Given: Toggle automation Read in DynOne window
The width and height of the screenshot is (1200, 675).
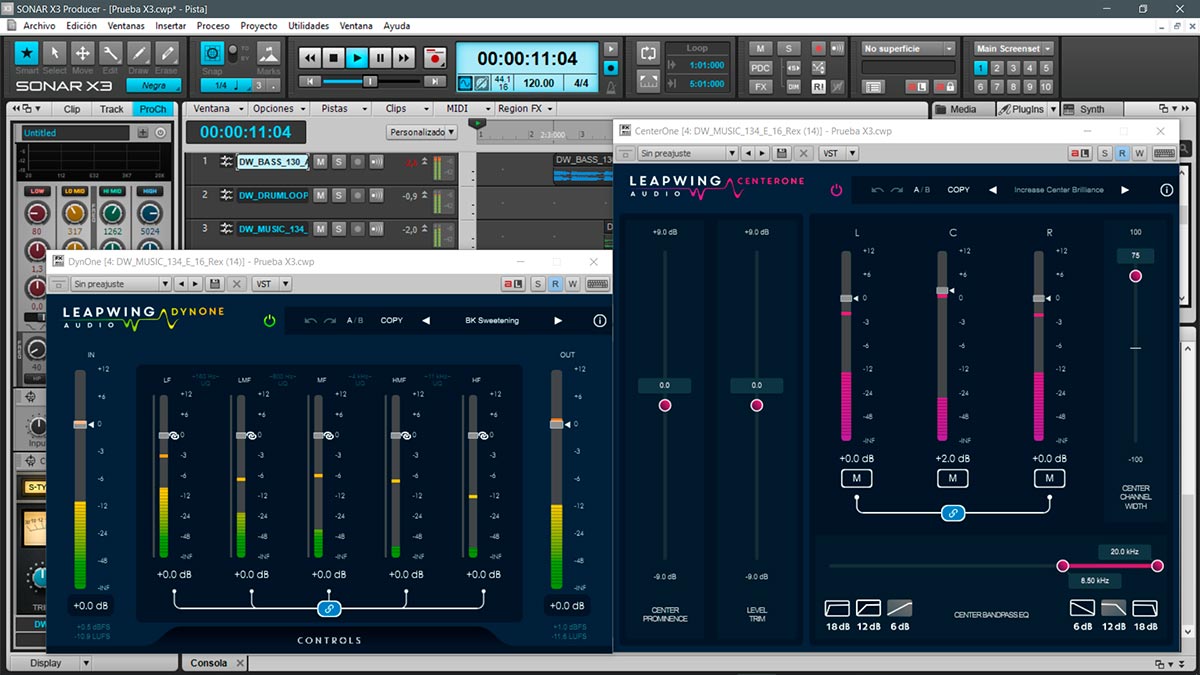Looking at the screenshot, I should pyautogui.click(x=555, y=284).
